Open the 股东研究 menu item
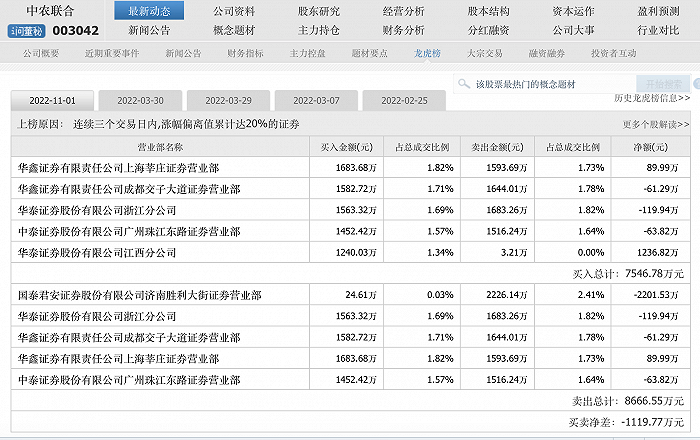This screenshot has height=440, width=700. pyautogui.click(x=319, y=11)
